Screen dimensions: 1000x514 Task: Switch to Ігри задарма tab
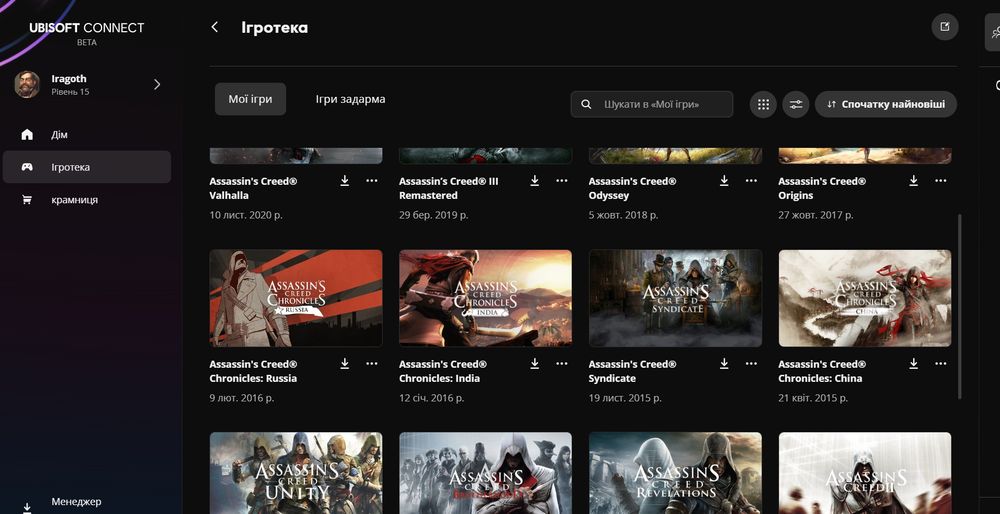point(350,99)
